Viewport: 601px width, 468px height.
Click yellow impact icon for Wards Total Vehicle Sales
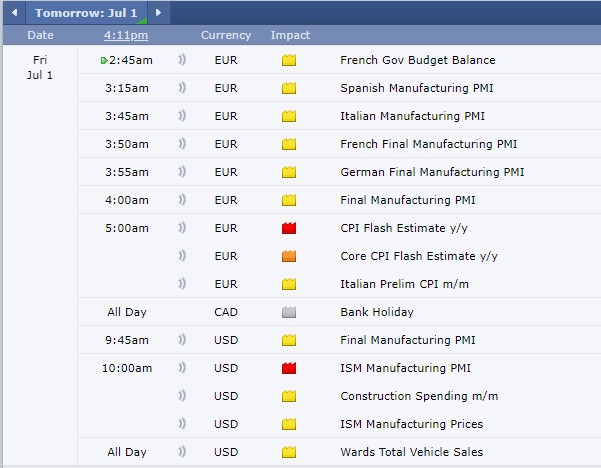[290, 452]
